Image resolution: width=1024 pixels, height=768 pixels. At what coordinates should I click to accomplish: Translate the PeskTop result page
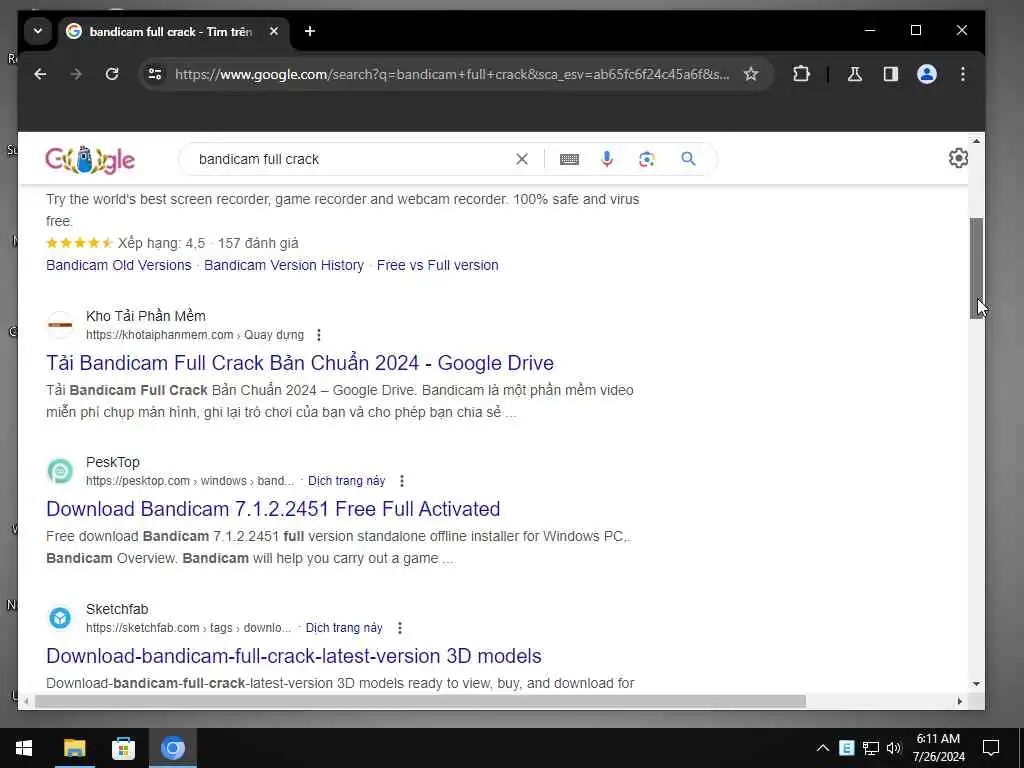pyautogui.click(x=347, y=481)
